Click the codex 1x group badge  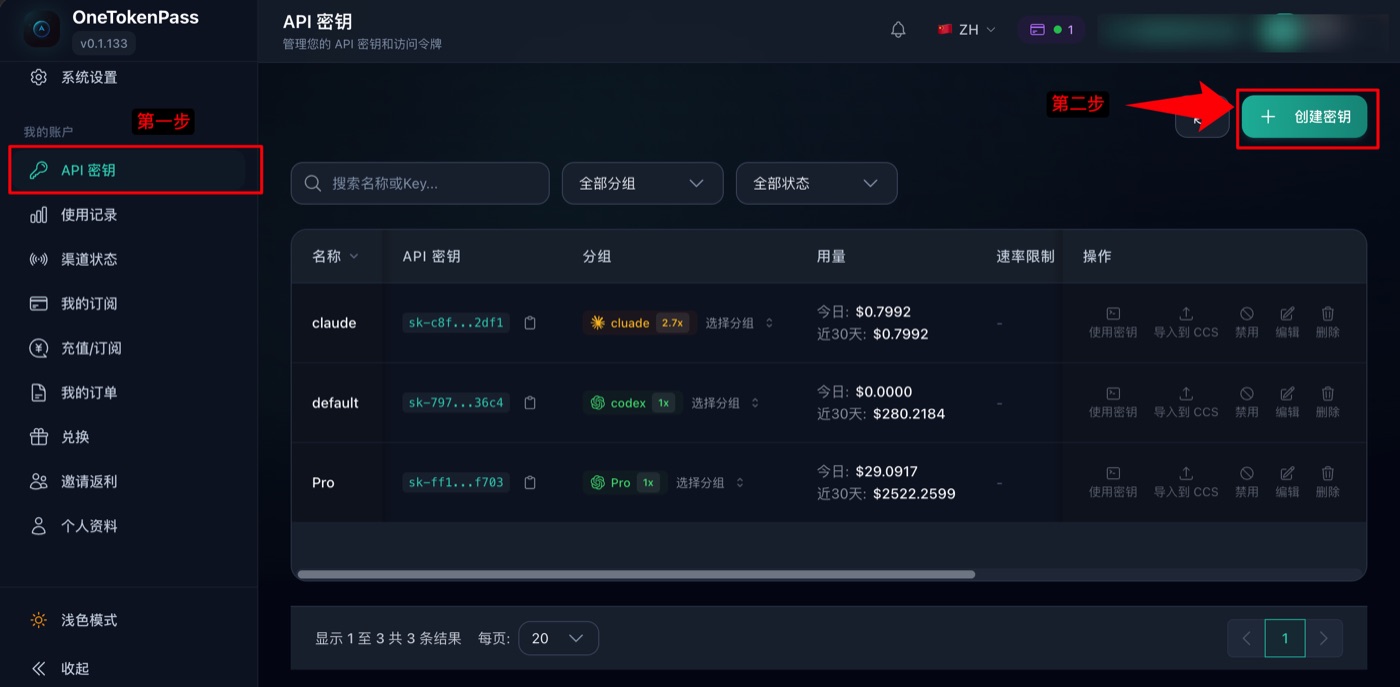tap(632, 403)
